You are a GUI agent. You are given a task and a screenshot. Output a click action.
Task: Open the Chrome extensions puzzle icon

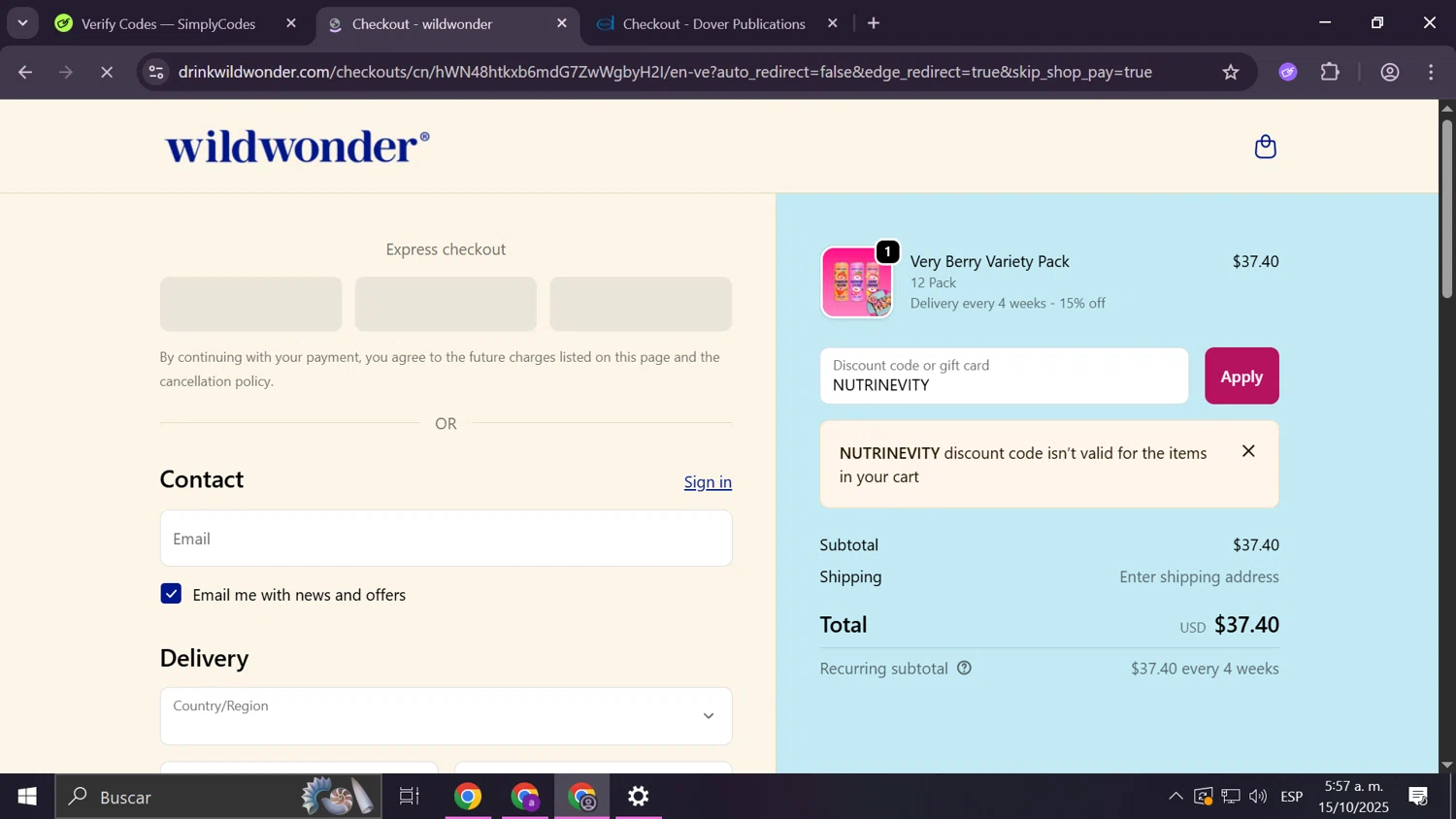(1330, 72)
